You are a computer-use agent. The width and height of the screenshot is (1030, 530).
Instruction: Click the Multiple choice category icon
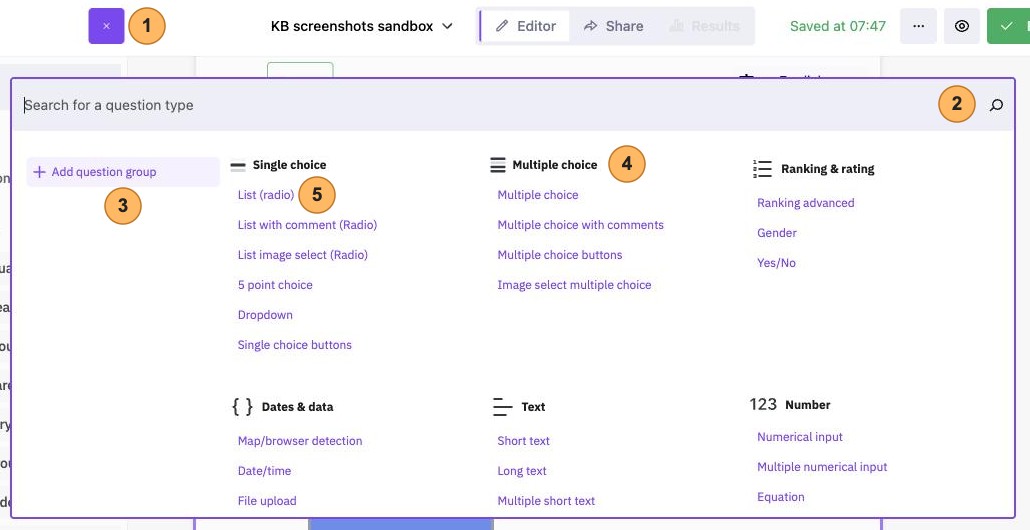point(498,165)
